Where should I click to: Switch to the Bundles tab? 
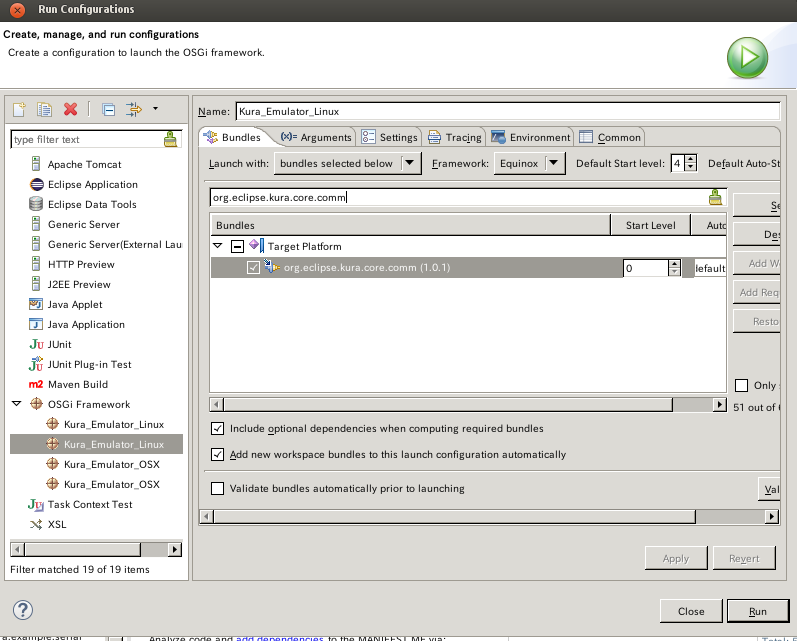click(x=232, y=137)
